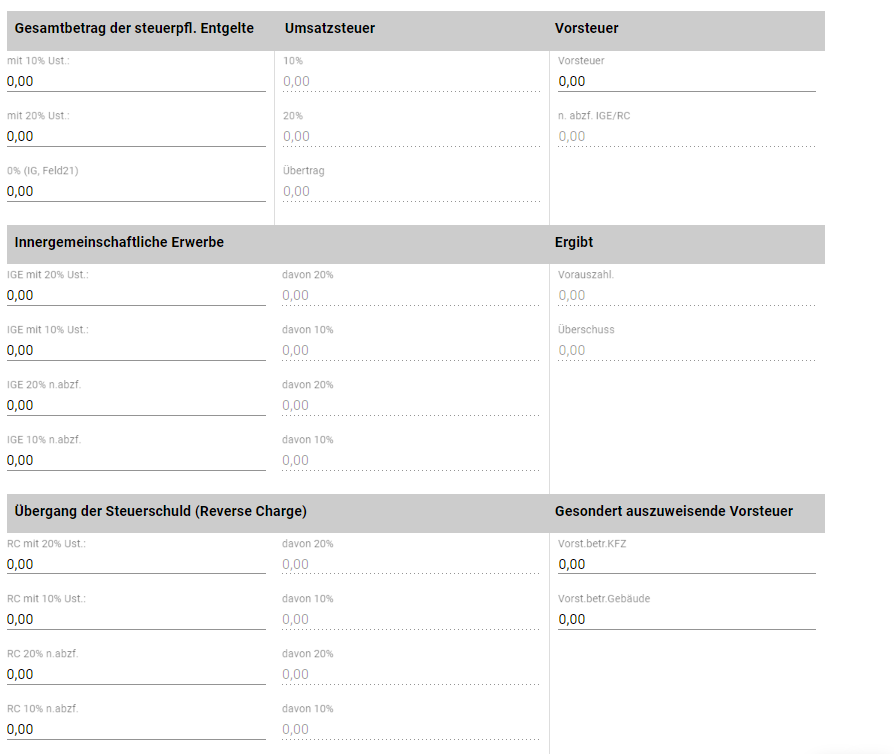The image size is (894, 754).
Task: Select the 'Vorauszahl.' result field
Action: tap(687, 295)
